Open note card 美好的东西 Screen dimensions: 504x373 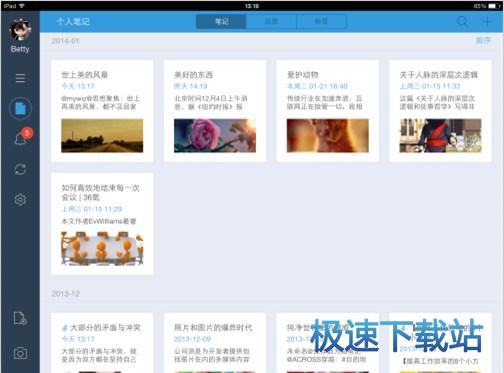215,111
